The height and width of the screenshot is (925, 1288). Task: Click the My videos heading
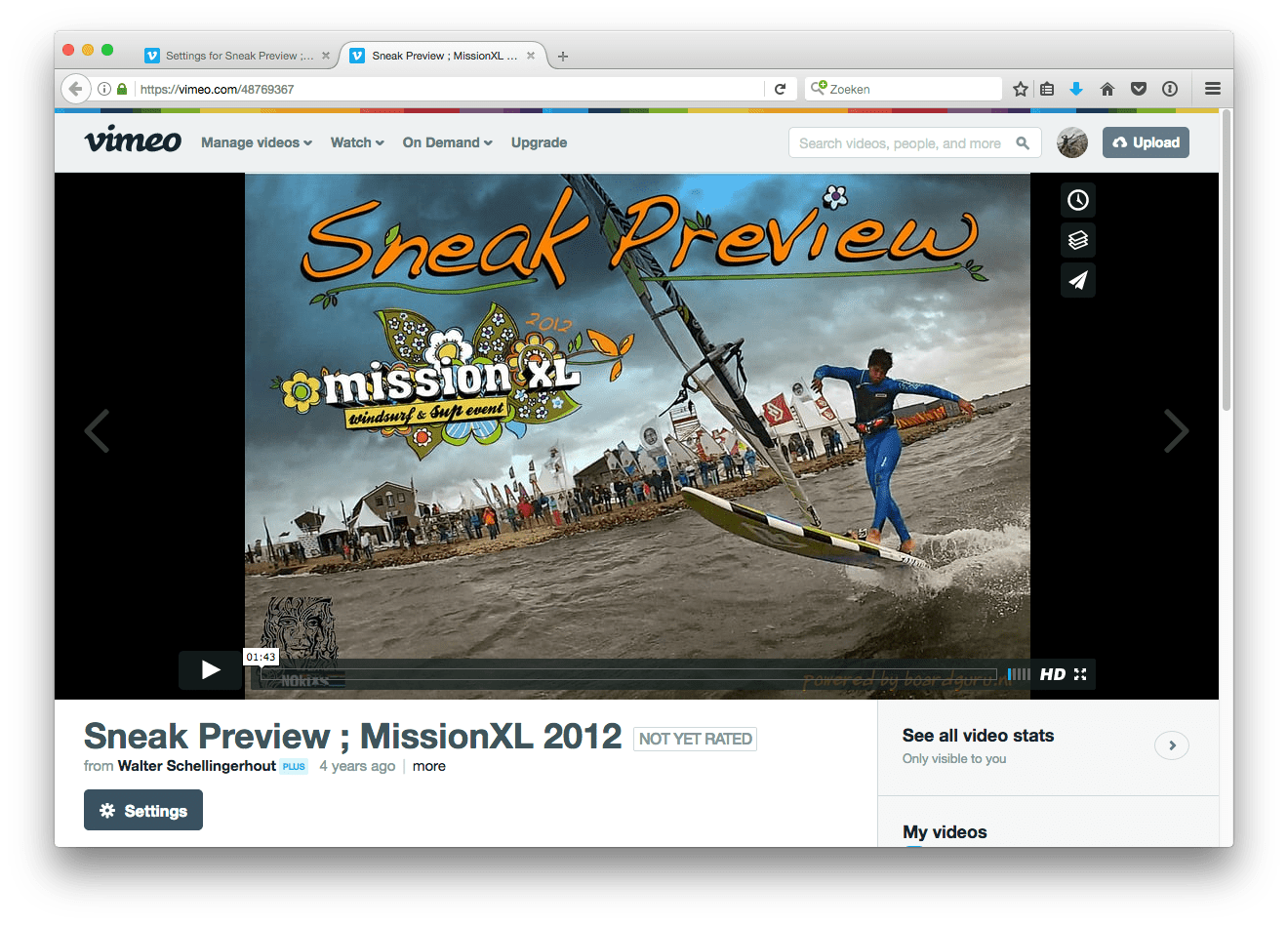(945, 832)
